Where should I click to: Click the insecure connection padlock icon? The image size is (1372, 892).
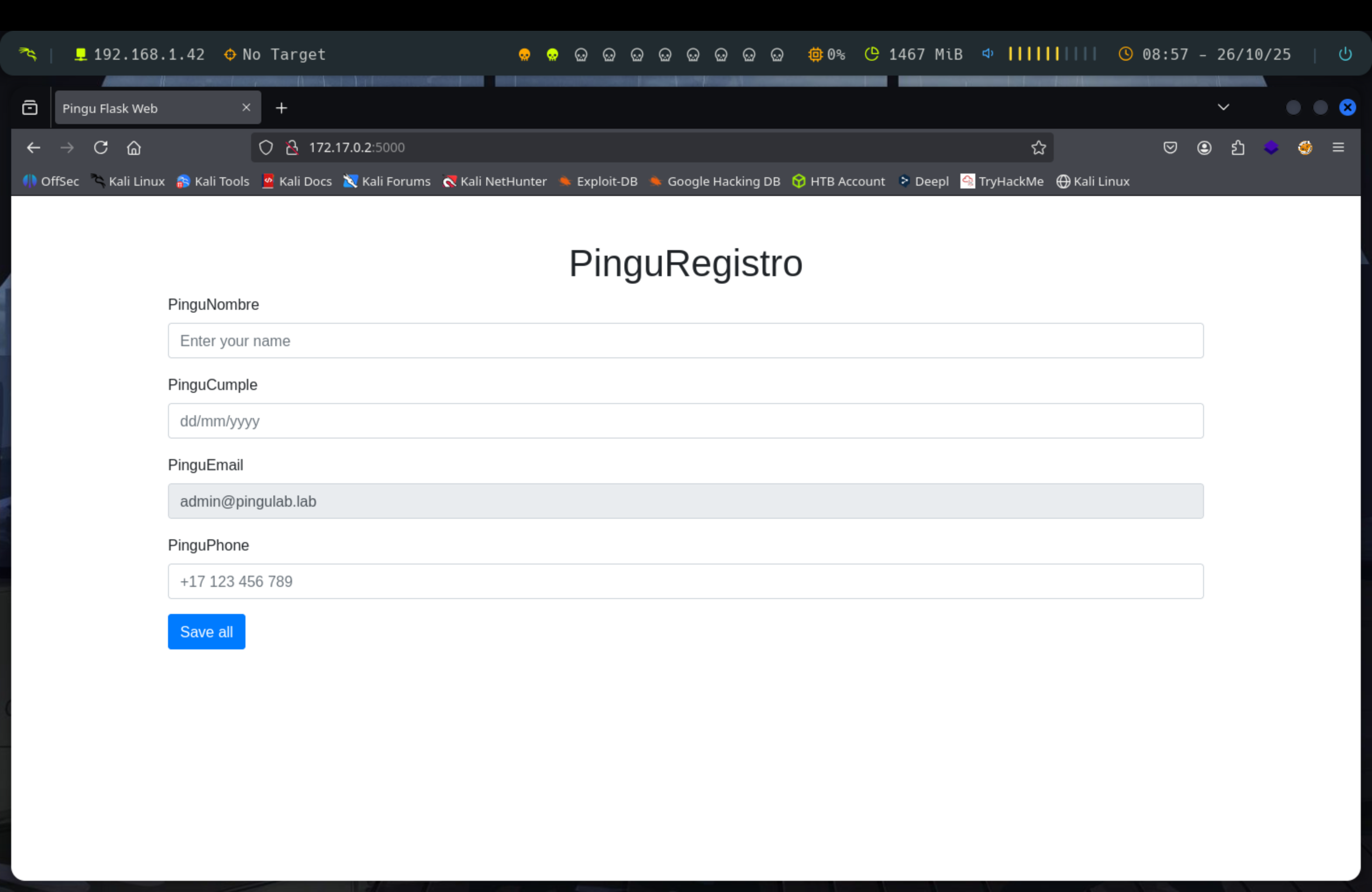[292, 147]
